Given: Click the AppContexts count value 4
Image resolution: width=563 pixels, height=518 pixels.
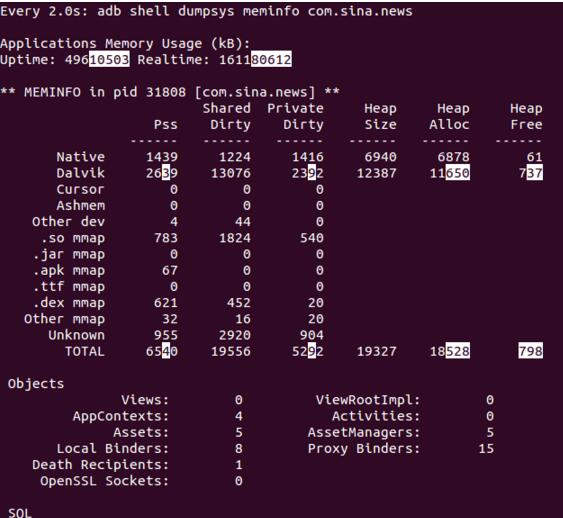Looking at the screenshot, I should pyautogui.click(x=239, y=416).
